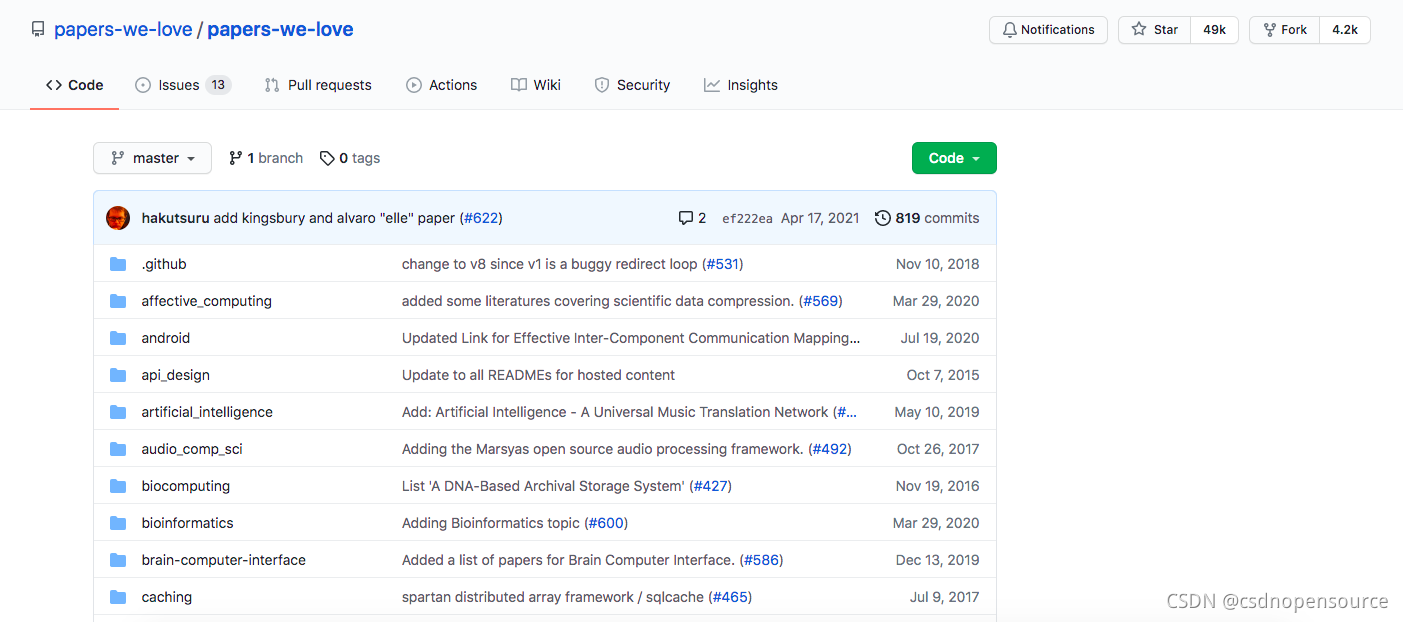Click the Notifications bell button
Screen dimensions: 1403x622
point(1048,30)
